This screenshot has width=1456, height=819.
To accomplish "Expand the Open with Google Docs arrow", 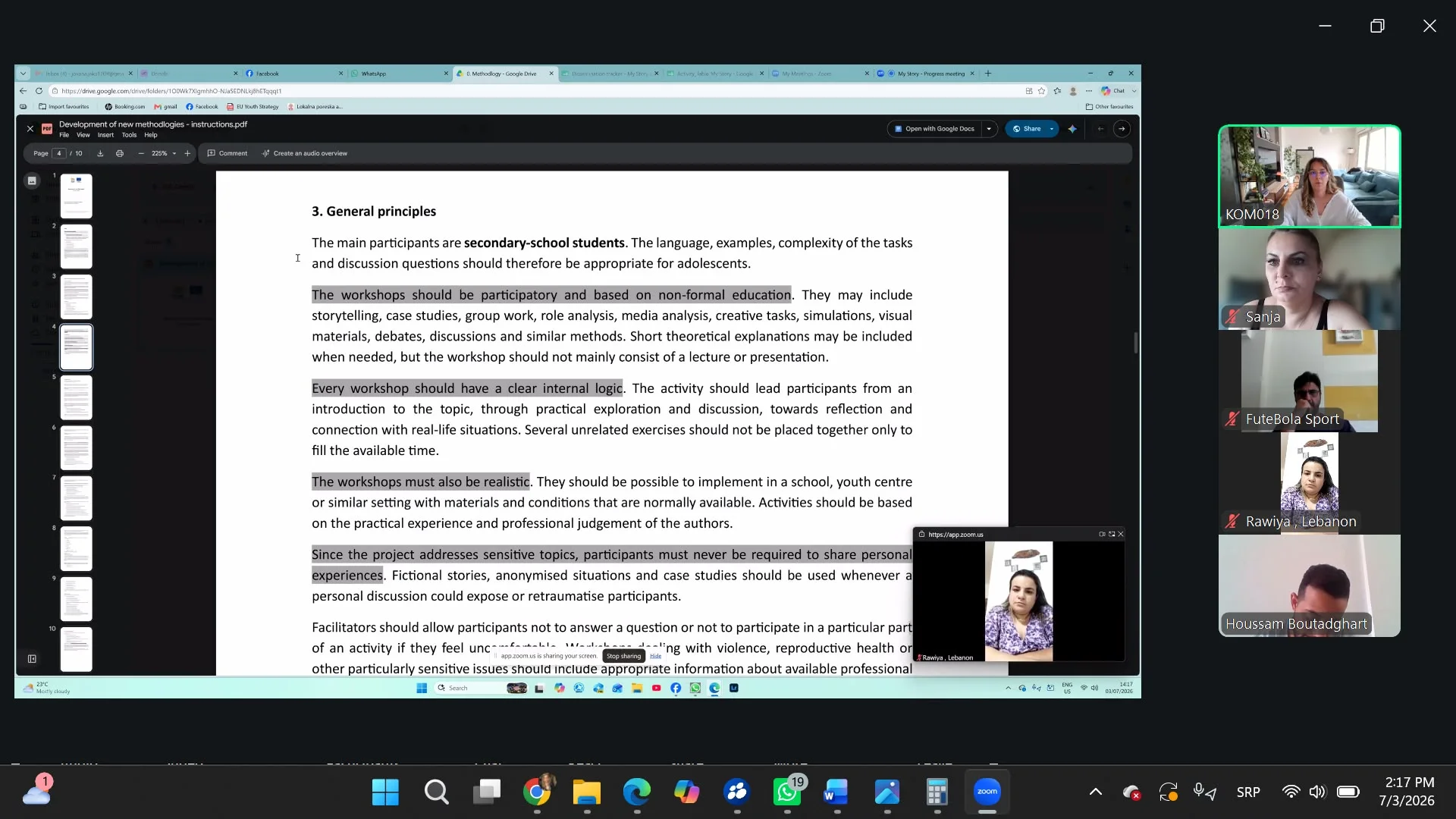I will (989, 129).
